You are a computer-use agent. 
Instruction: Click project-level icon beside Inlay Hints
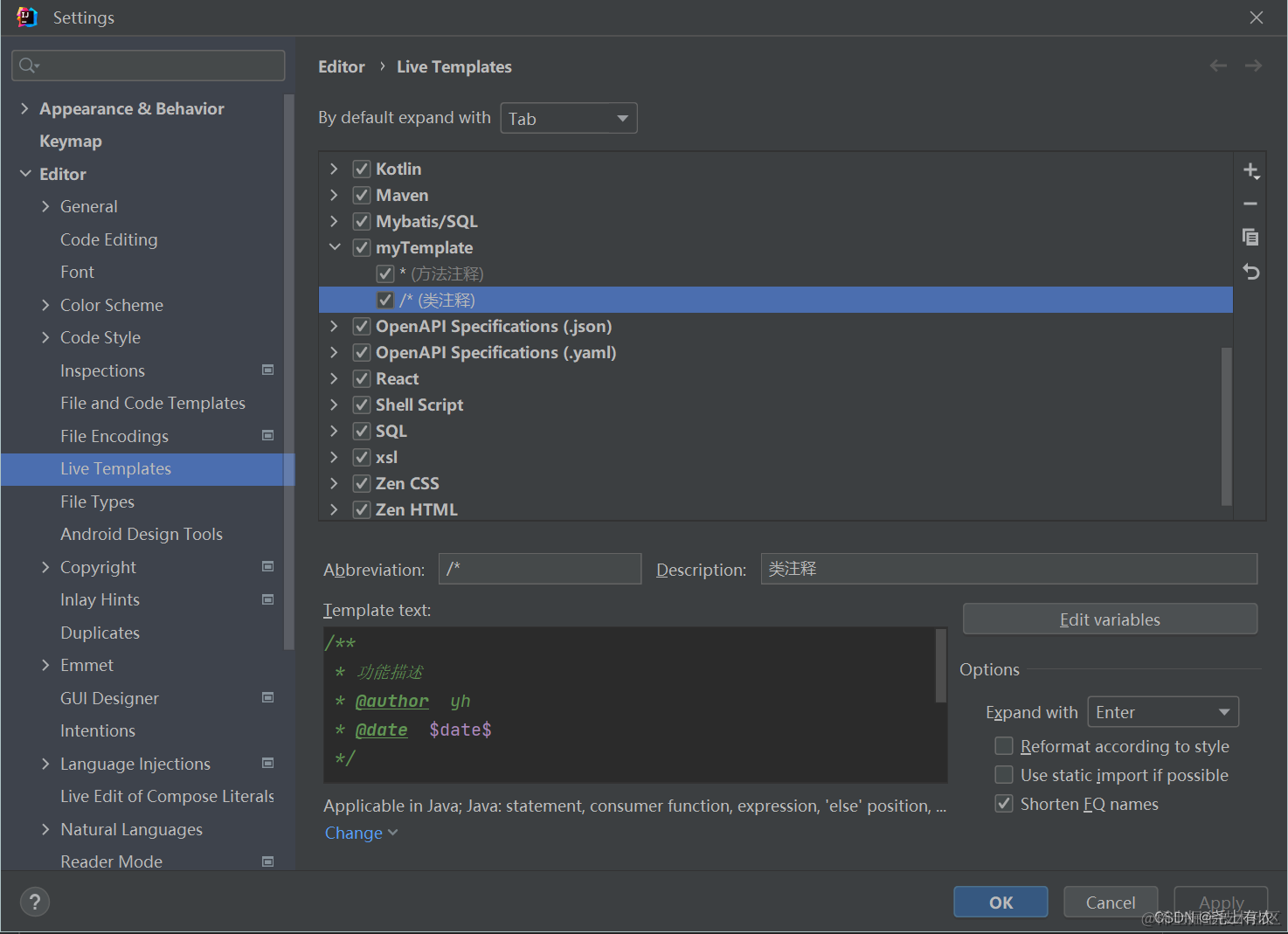tap(268, 599)
